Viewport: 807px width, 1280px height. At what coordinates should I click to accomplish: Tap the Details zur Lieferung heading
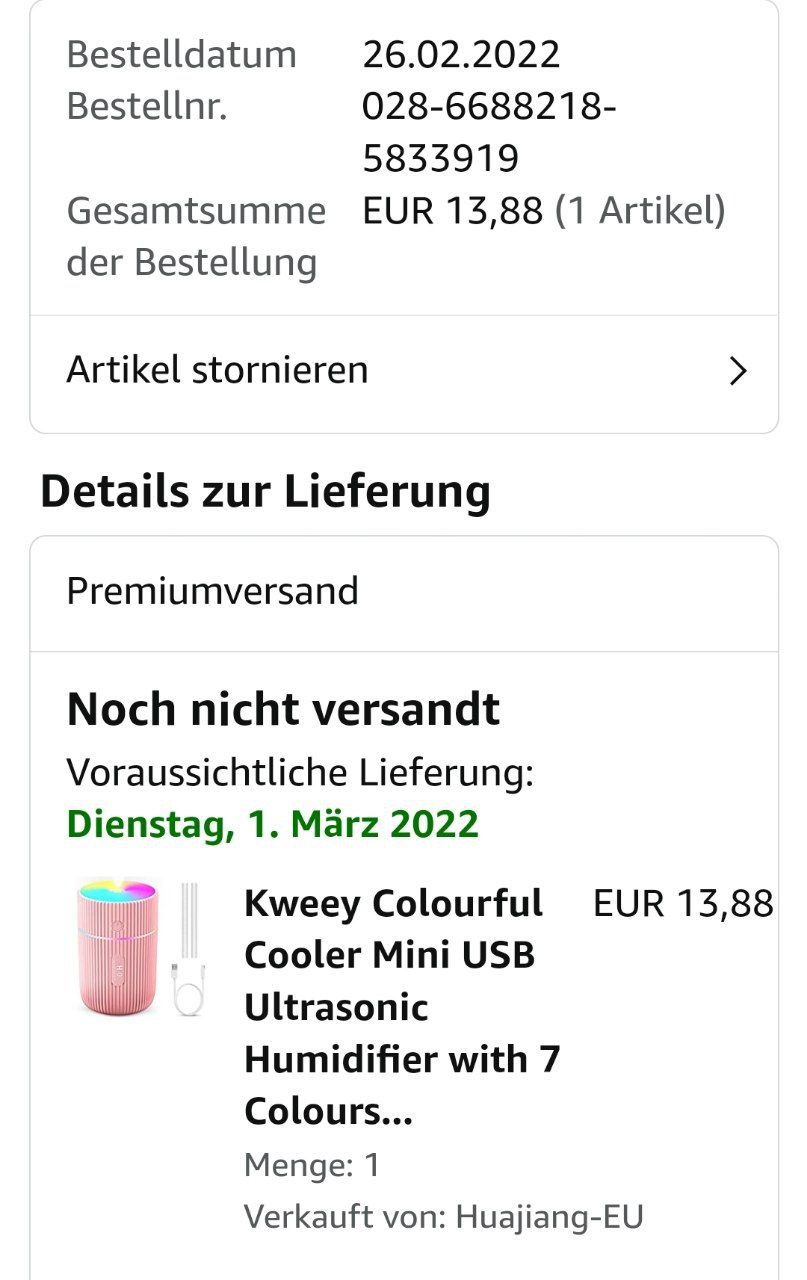[265, 492]
